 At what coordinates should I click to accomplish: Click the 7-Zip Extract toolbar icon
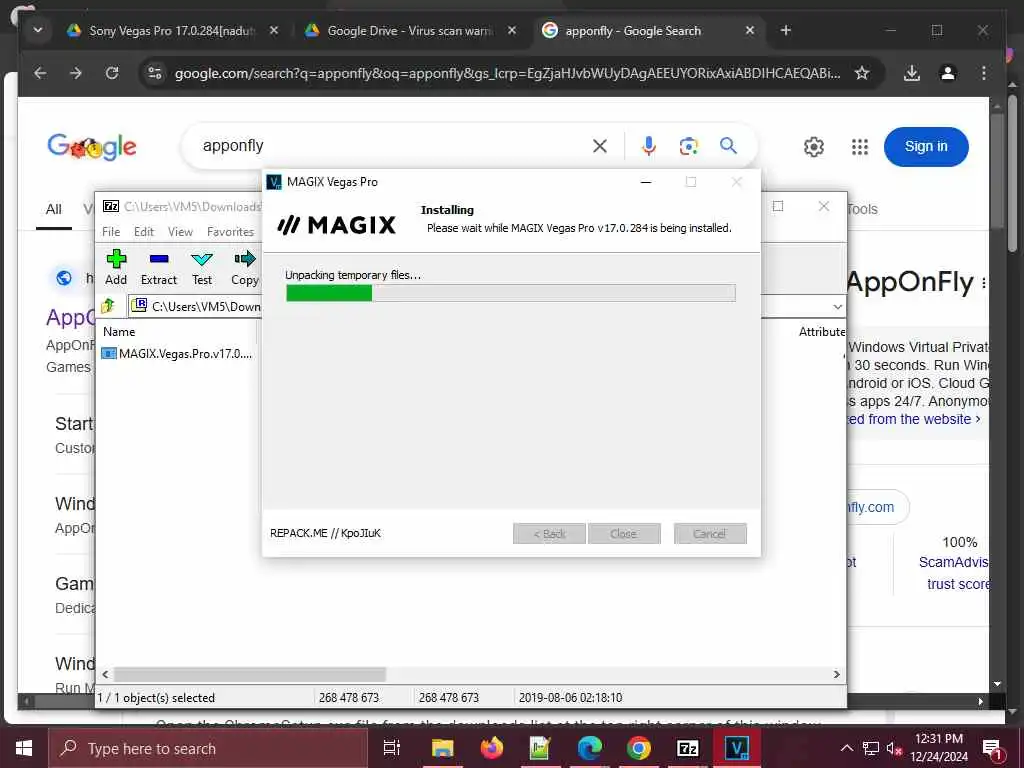159,259
